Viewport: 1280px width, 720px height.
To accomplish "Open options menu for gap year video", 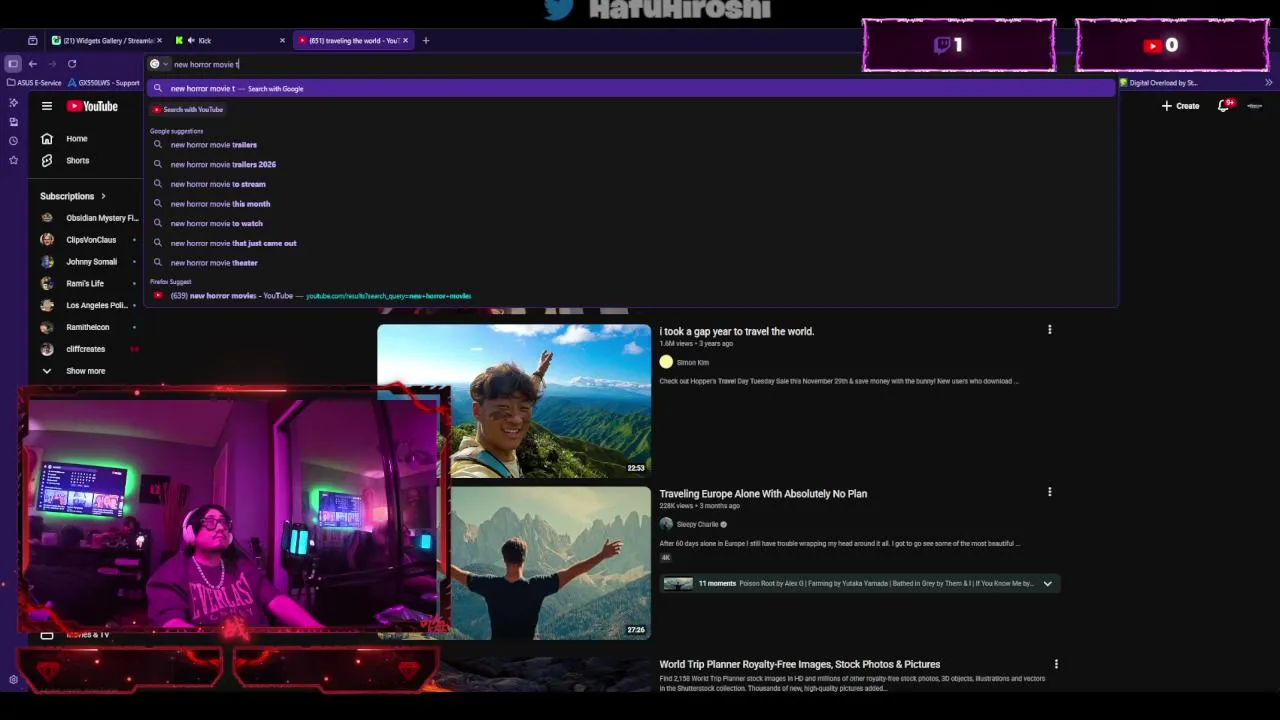I will pyautogui.click(x=1049, y=329).
